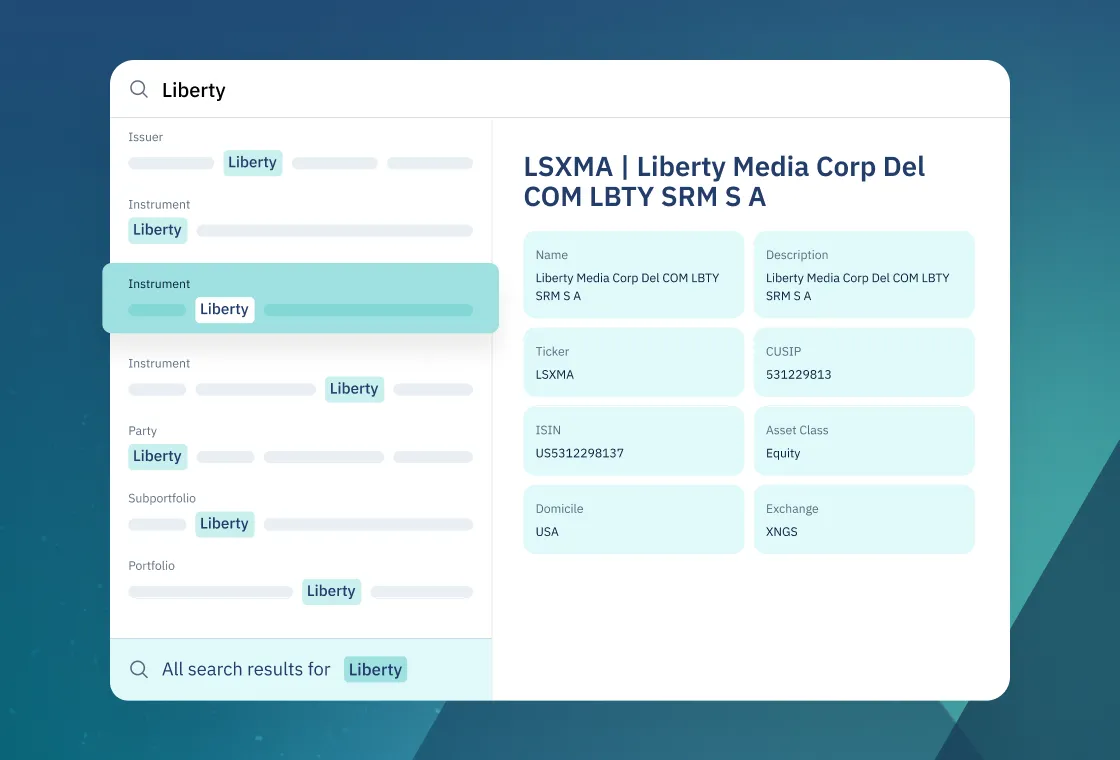The width and height of the screenshot is (1120, 760).
Task: Select the Subportfolio search result
Action: click(300, 514)
